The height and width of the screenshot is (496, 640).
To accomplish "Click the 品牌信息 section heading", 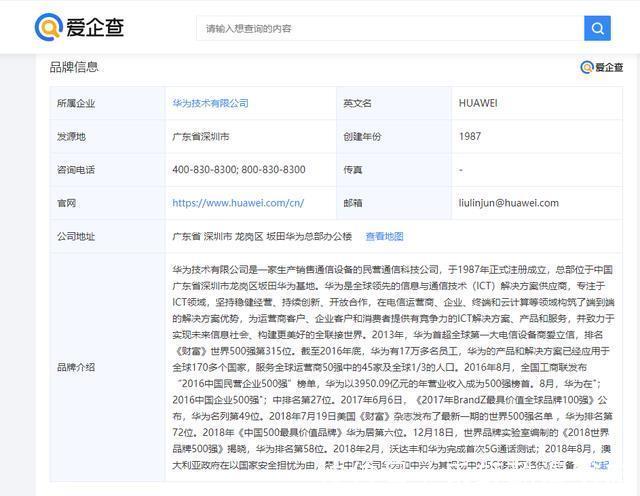I will coord(74,67).
